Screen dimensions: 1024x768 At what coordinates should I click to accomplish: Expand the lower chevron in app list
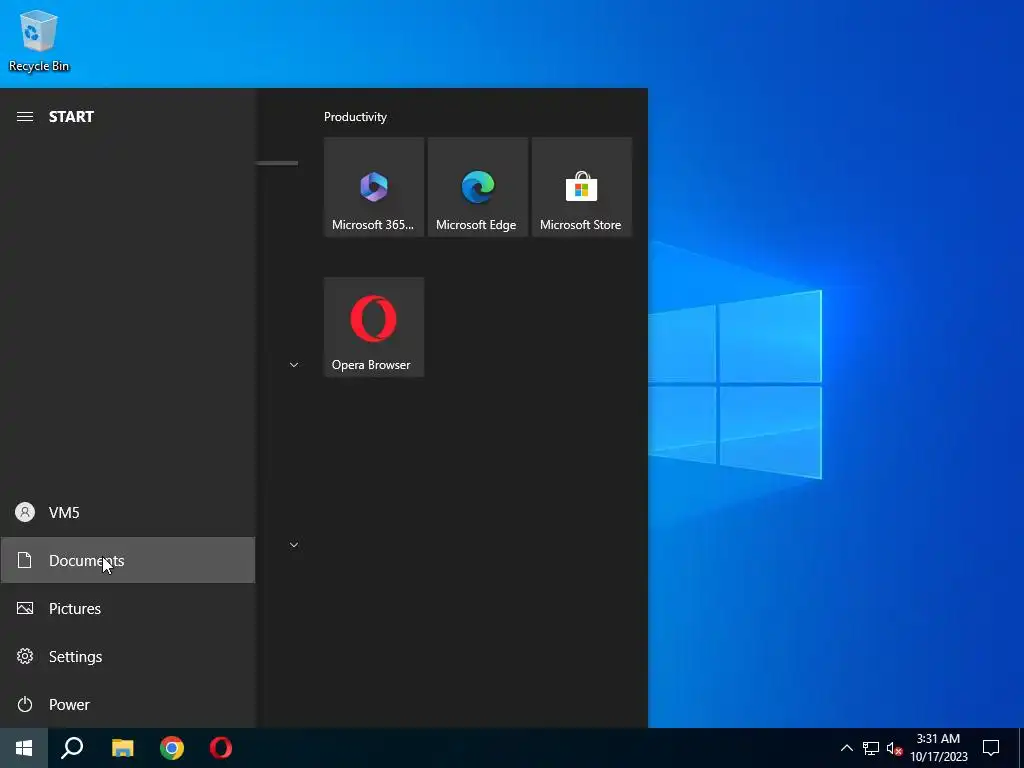pos(294,545)
